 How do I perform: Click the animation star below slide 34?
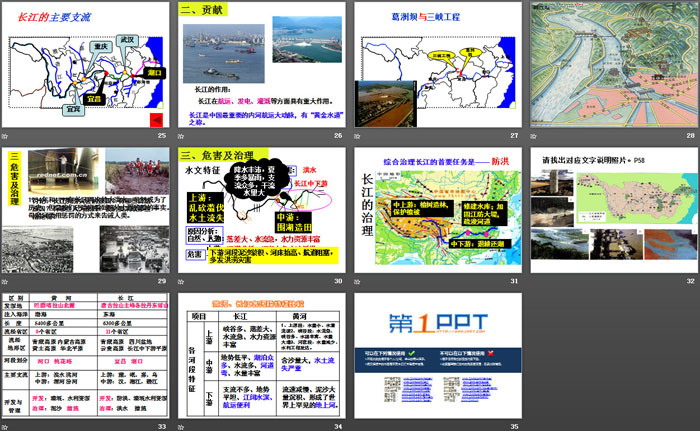point(181,426)
